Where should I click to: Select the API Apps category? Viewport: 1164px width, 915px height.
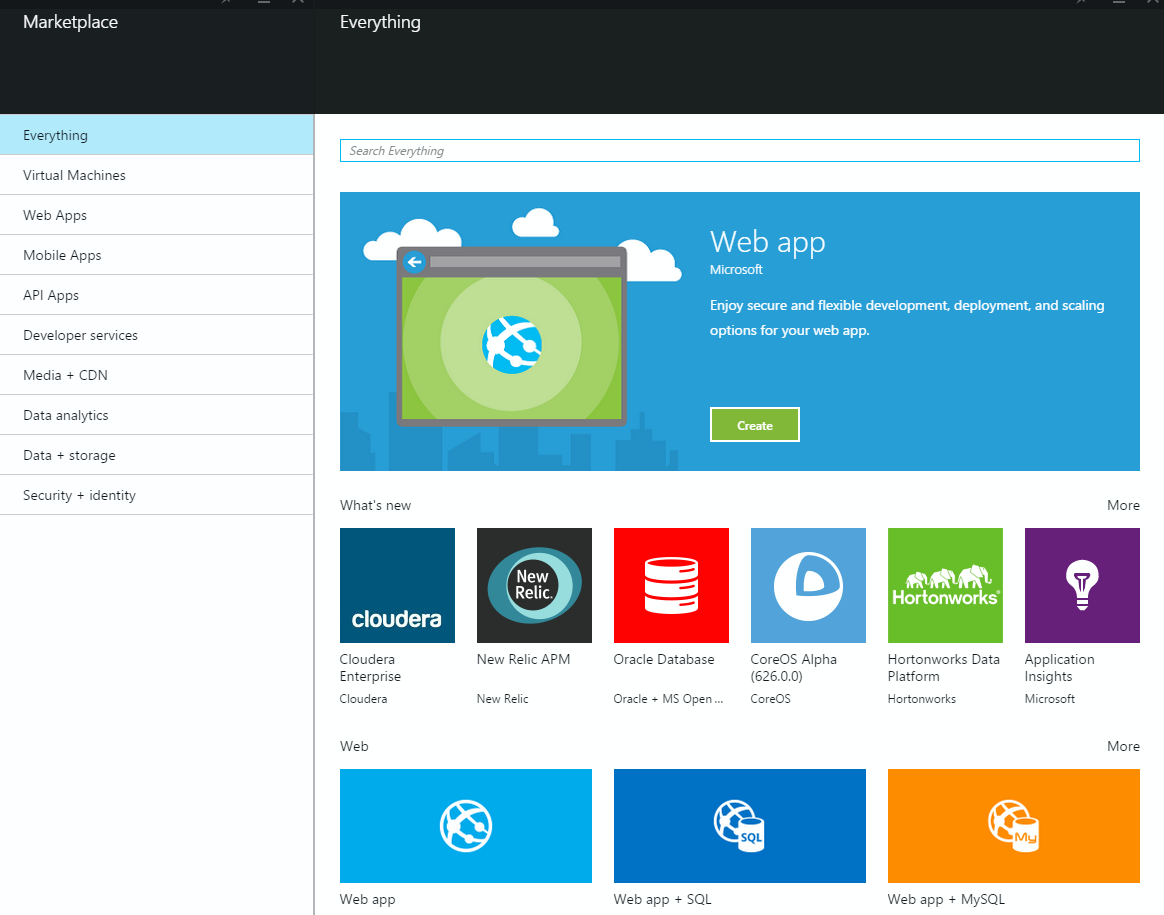coord(51,295)
